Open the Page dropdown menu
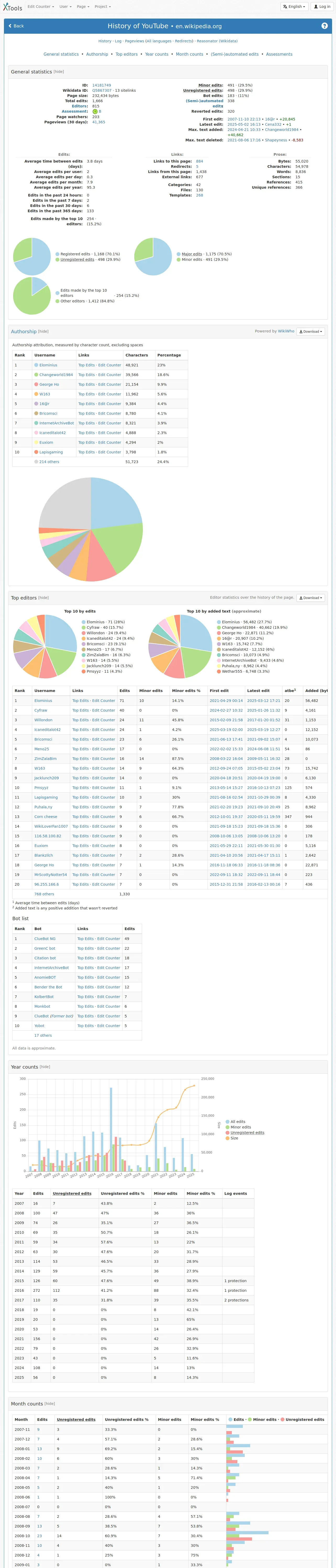Viewport: 336px width, 1568px height. [x=82, y=7]
